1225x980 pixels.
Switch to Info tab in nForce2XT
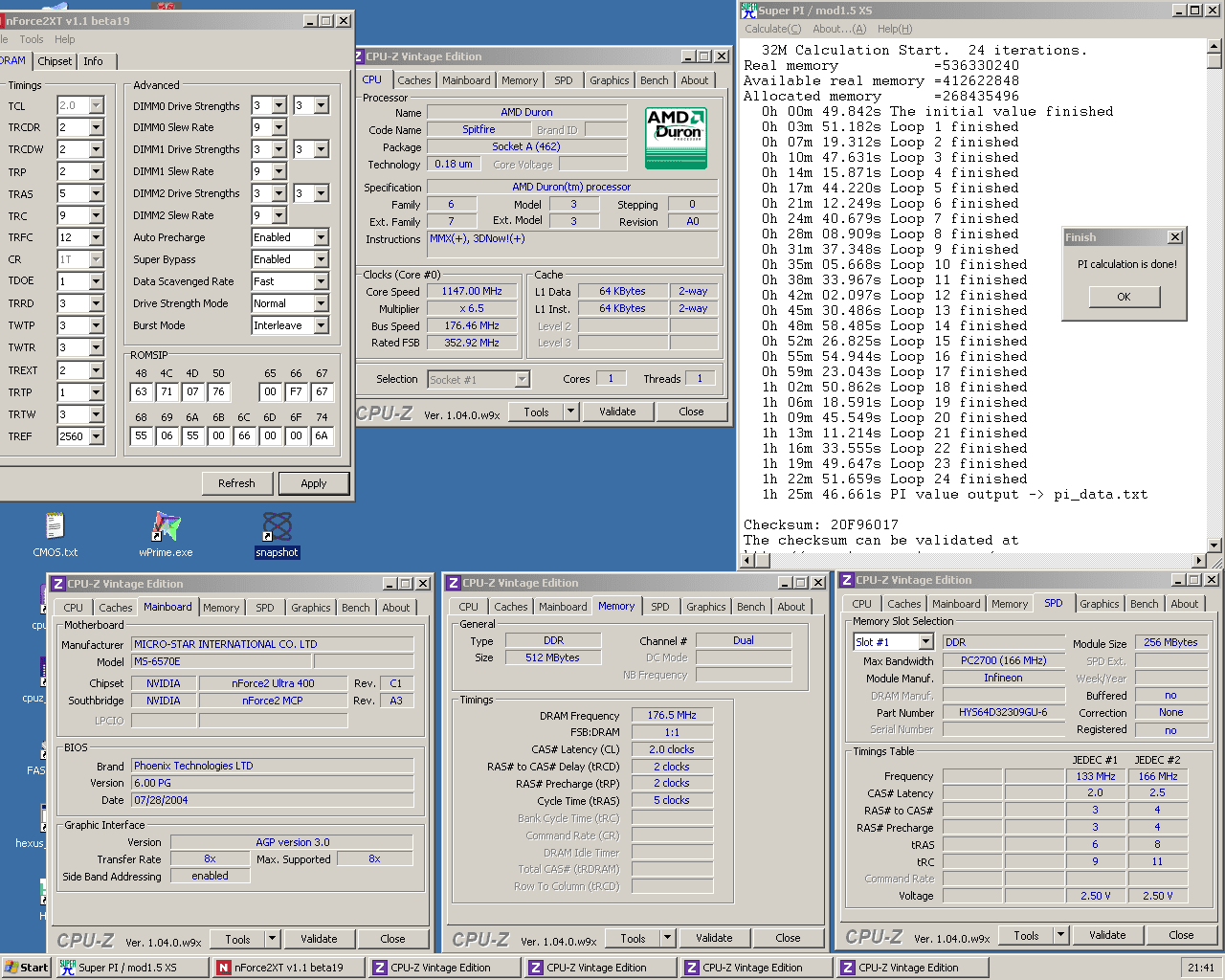(93, 61)
